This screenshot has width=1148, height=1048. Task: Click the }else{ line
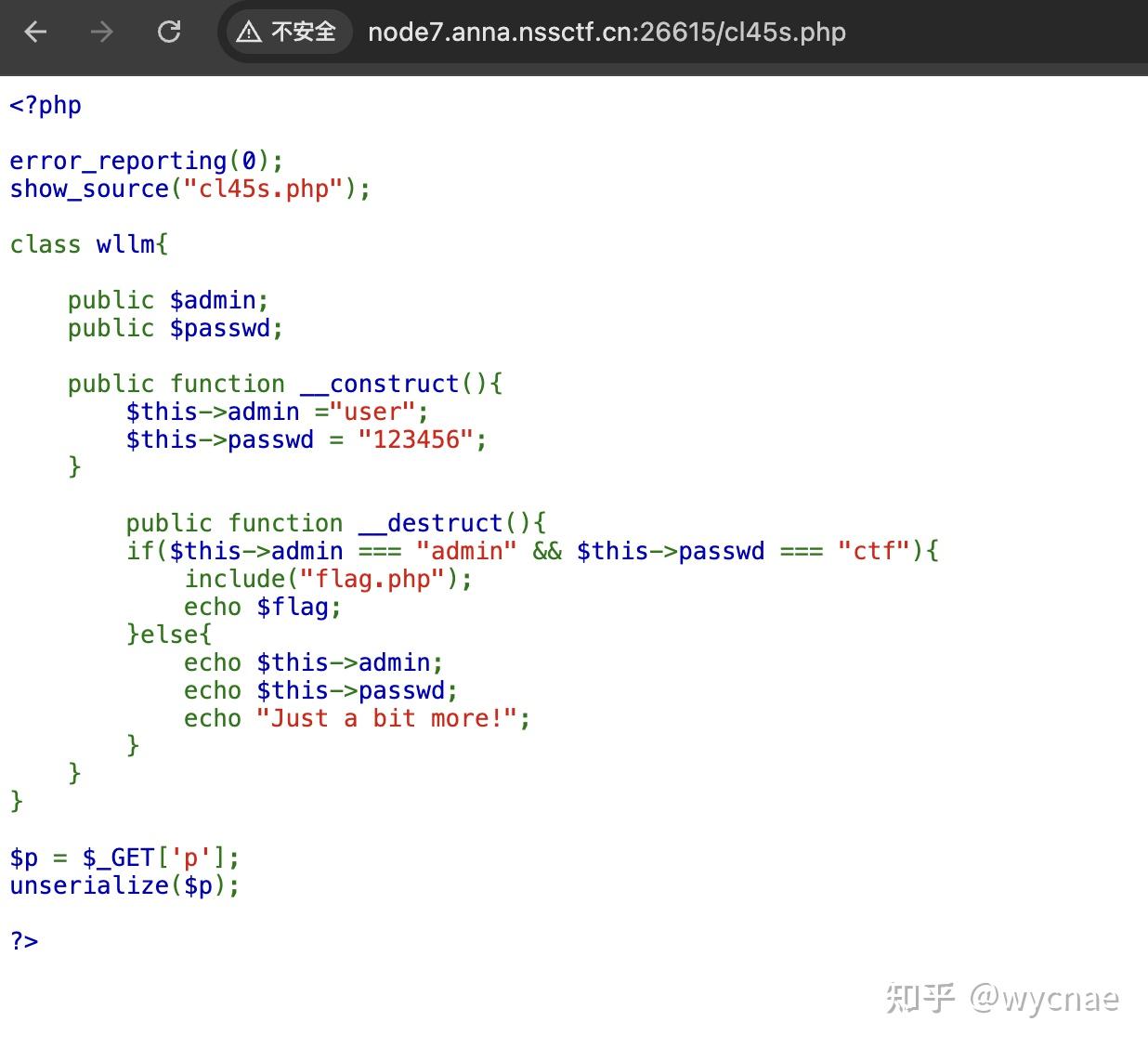click(x=169, y=635)
